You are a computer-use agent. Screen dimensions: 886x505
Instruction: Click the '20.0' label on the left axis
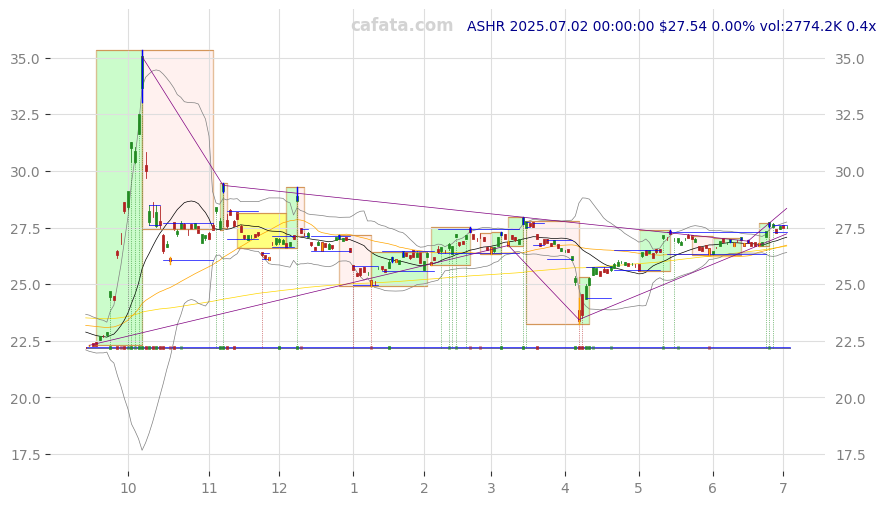coord(24,399)
